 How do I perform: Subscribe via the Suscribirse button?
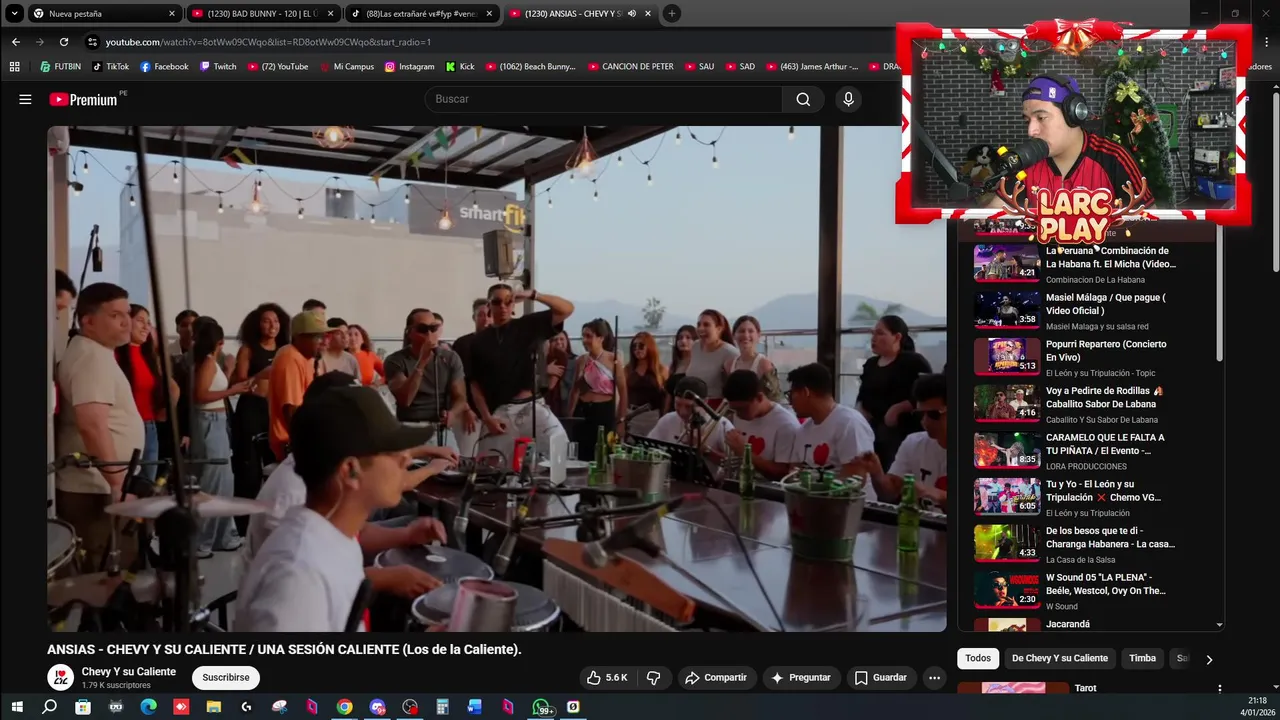click(226, 677)
